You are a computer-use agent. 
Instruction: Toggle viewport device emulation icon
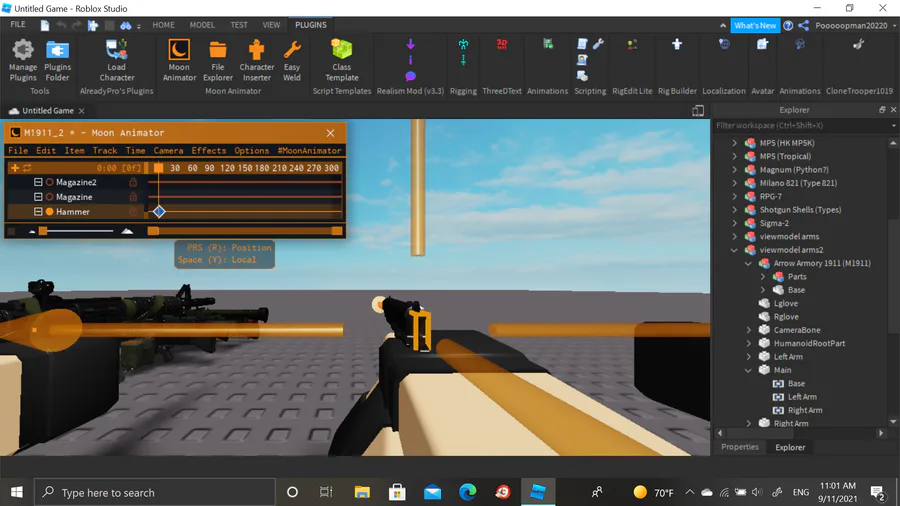tap(698, 111)
